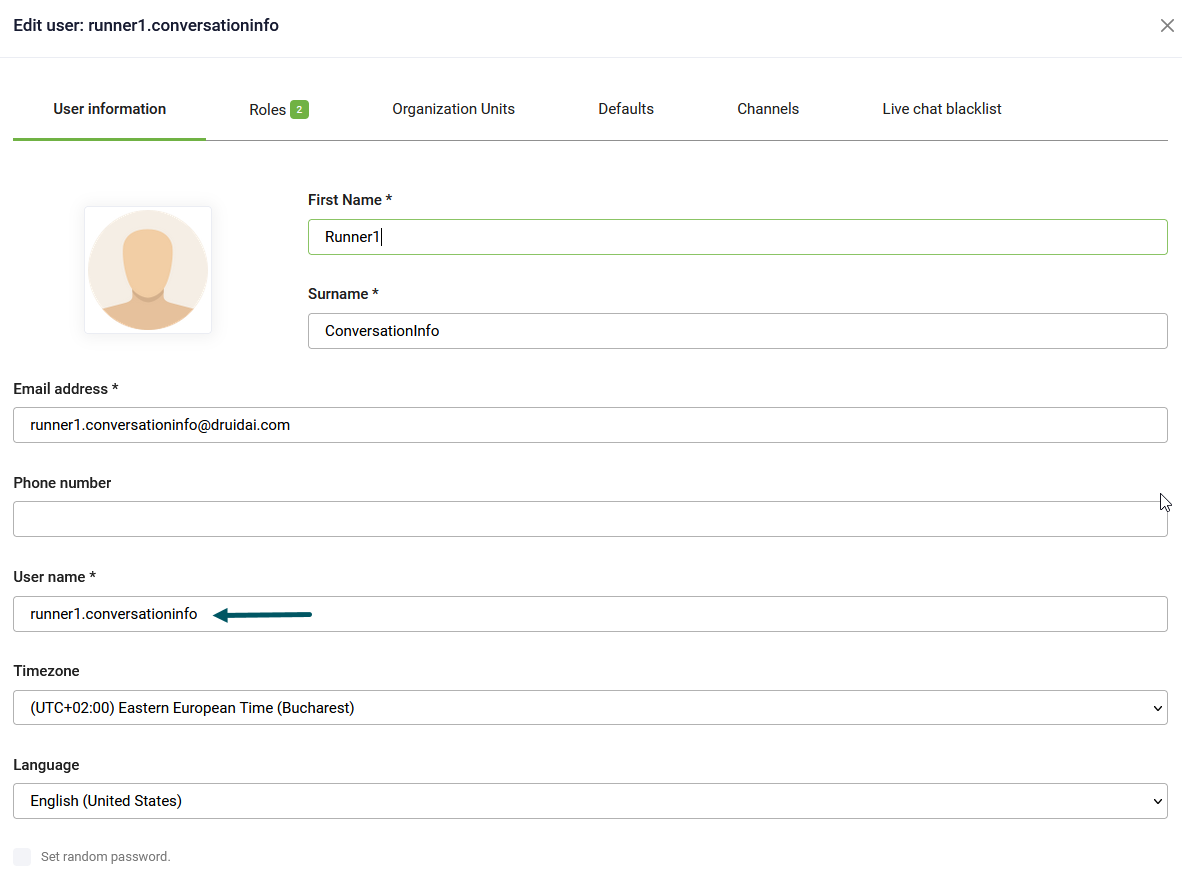Switch to the Channels tab
Viewport: 1182px width, 884px height.
768,109
